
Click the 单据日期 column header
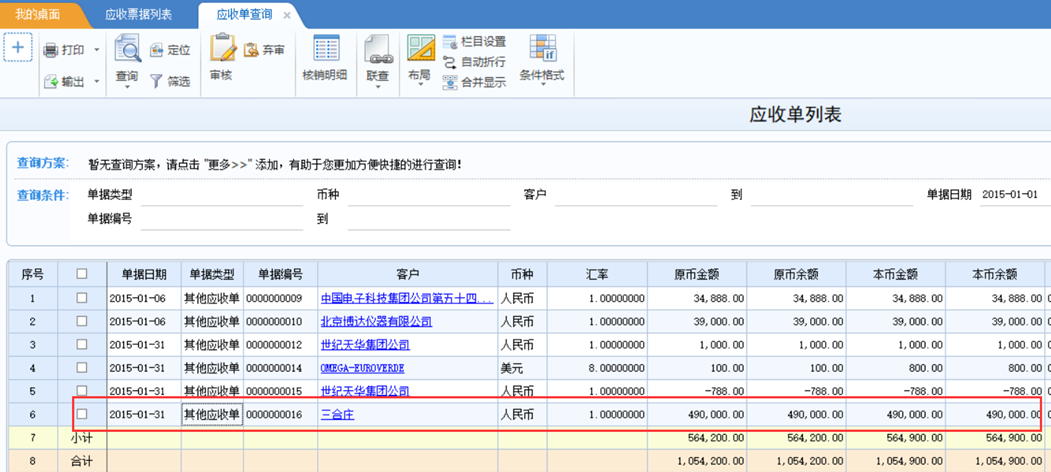[144, 274]
